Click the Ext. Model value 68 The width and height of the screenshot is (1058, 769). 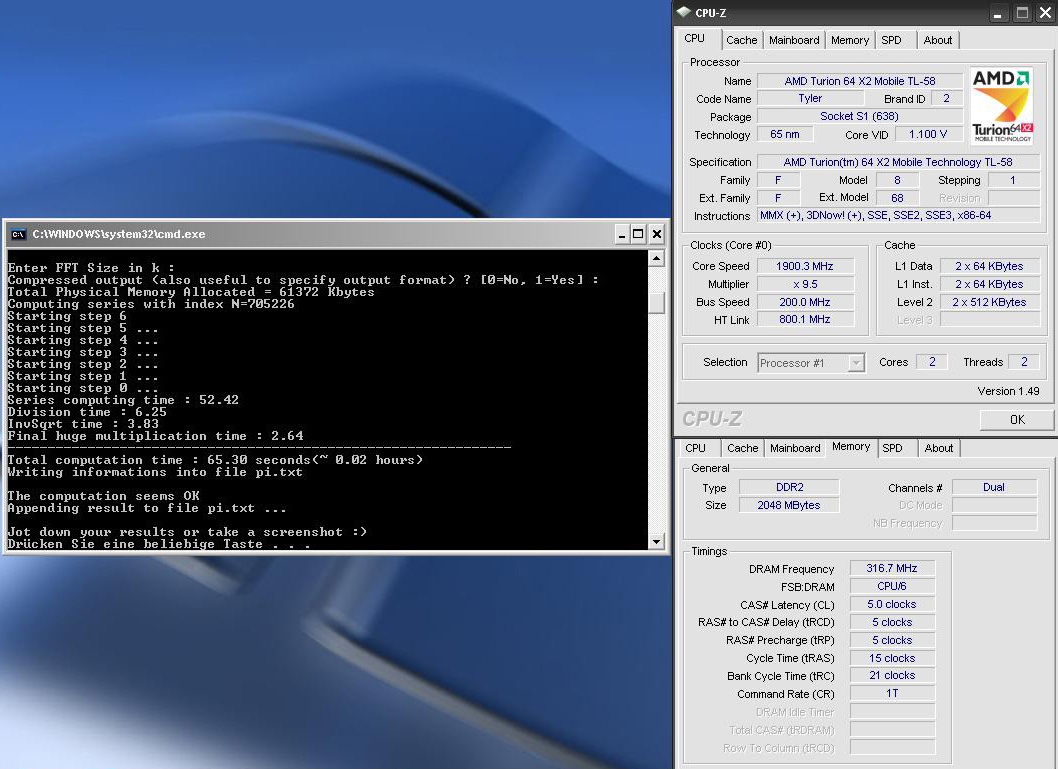pos(897,198)
